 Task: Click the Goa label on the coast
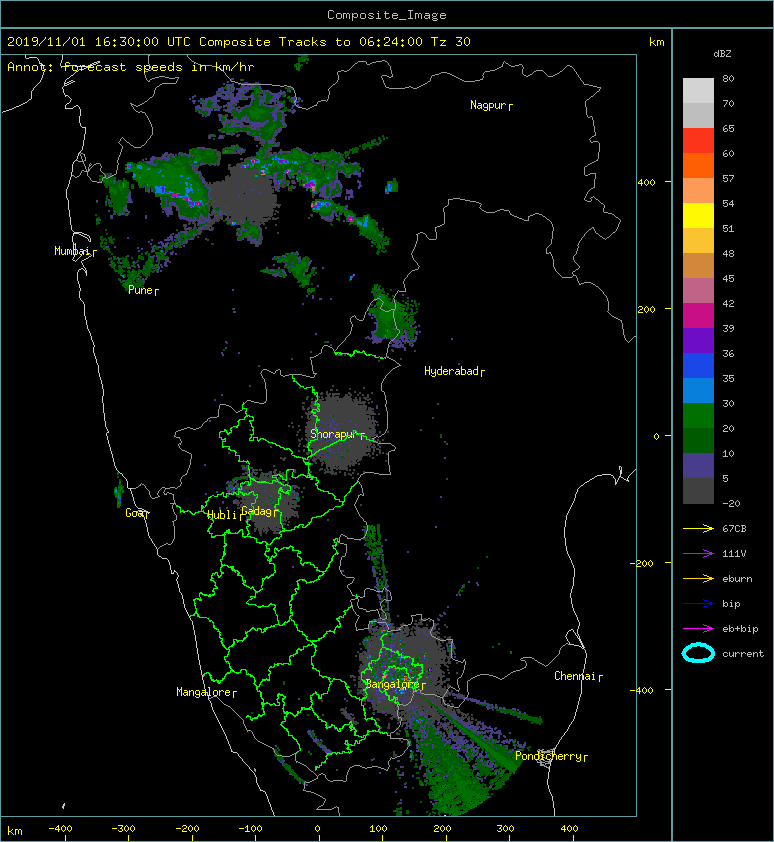coord(135,513)
